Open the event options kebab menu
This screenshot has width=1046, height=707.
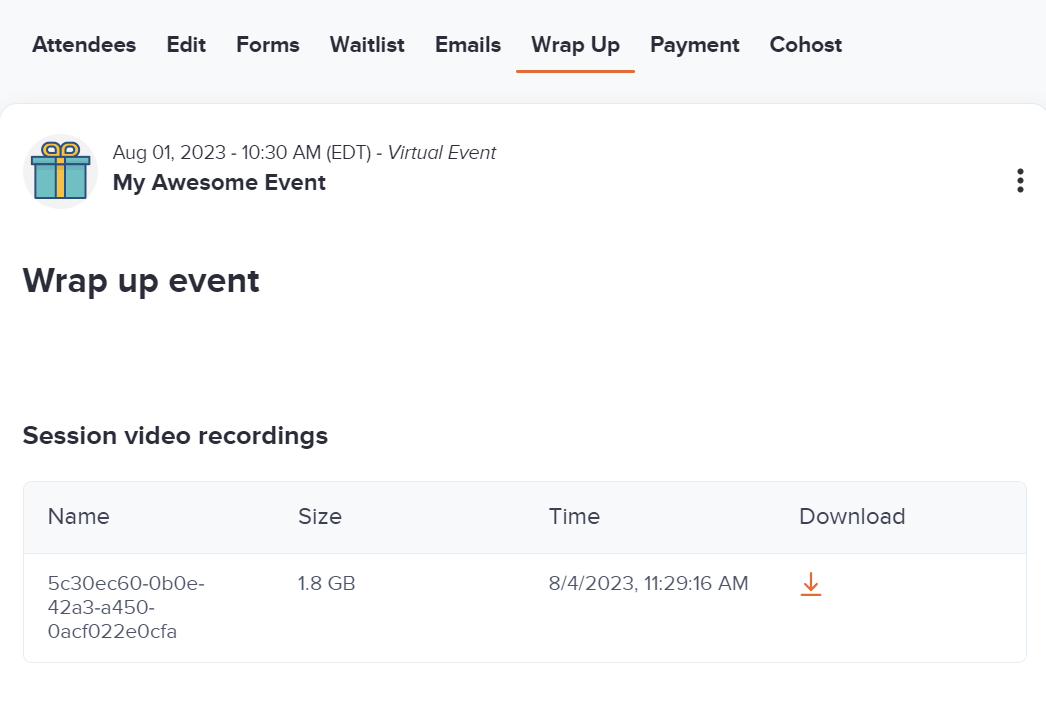(x=1020, y=180)
